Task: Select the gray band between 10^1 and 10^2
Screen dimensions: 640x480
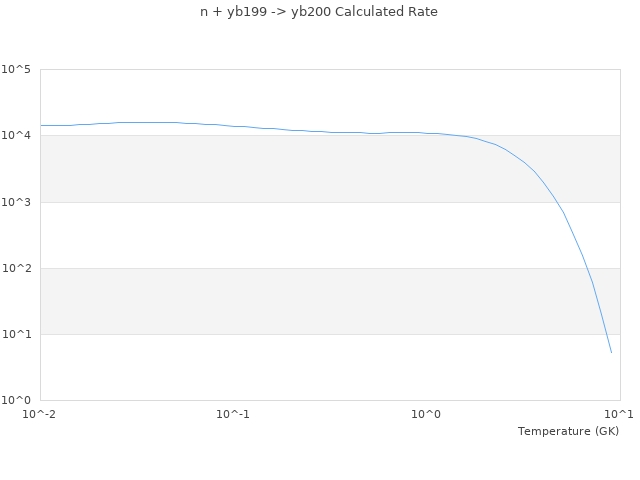Action: pyautogui.click(x=300, y=301)
